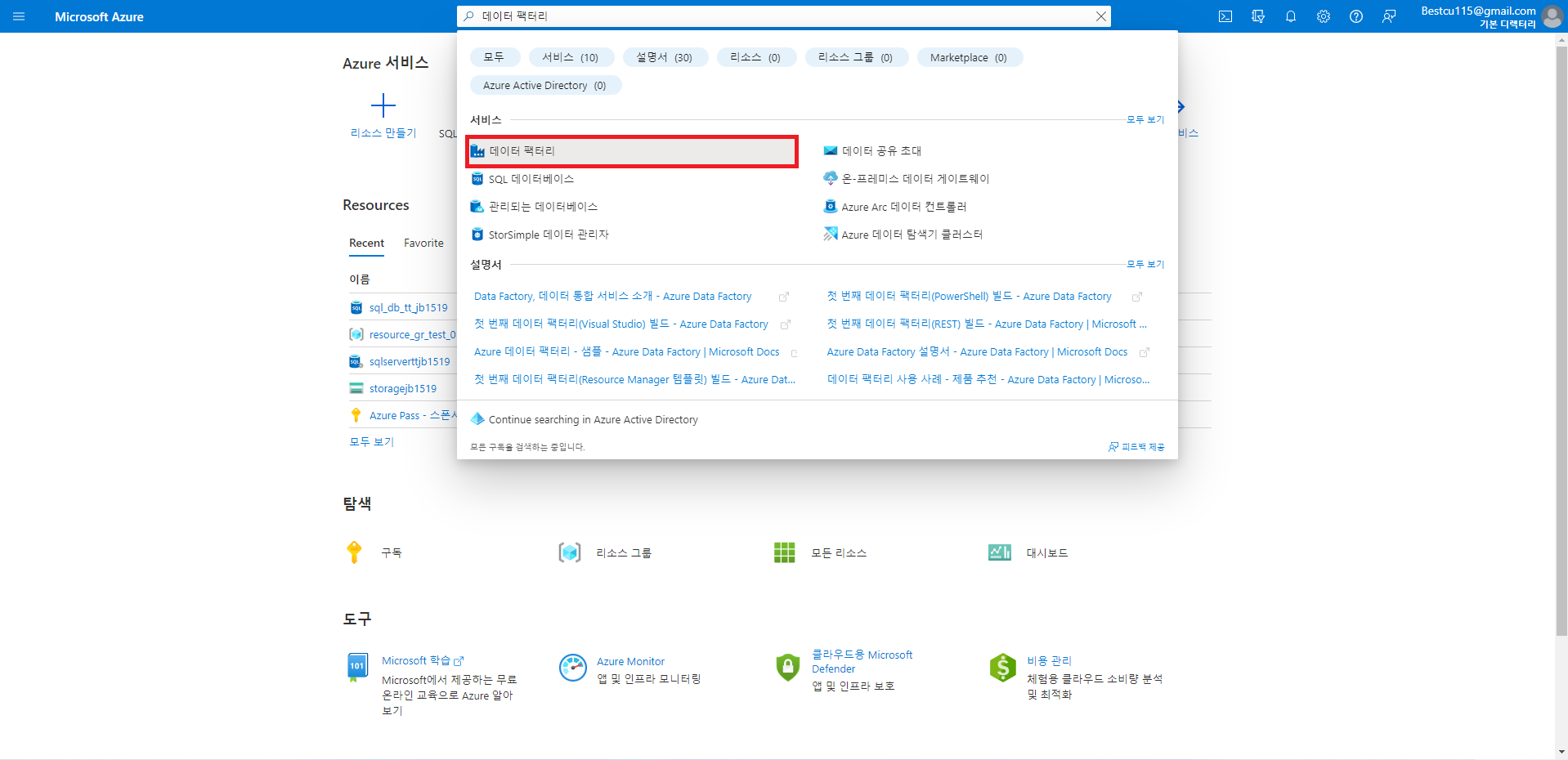Open doc Azure 데이터 팩터리 - 샘플
This screenshot has height=760, width=1568.
click(627, 352)
